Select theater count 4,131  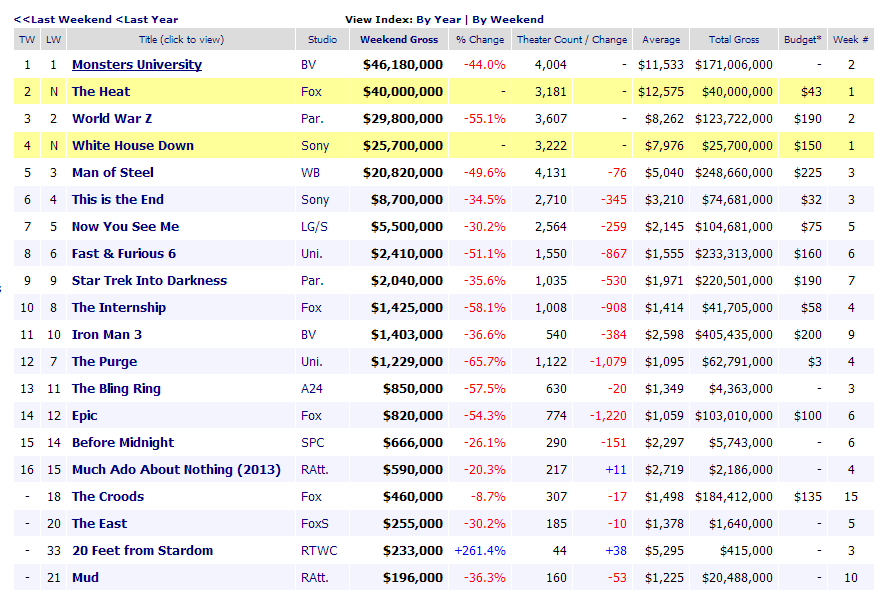point(550,173)
